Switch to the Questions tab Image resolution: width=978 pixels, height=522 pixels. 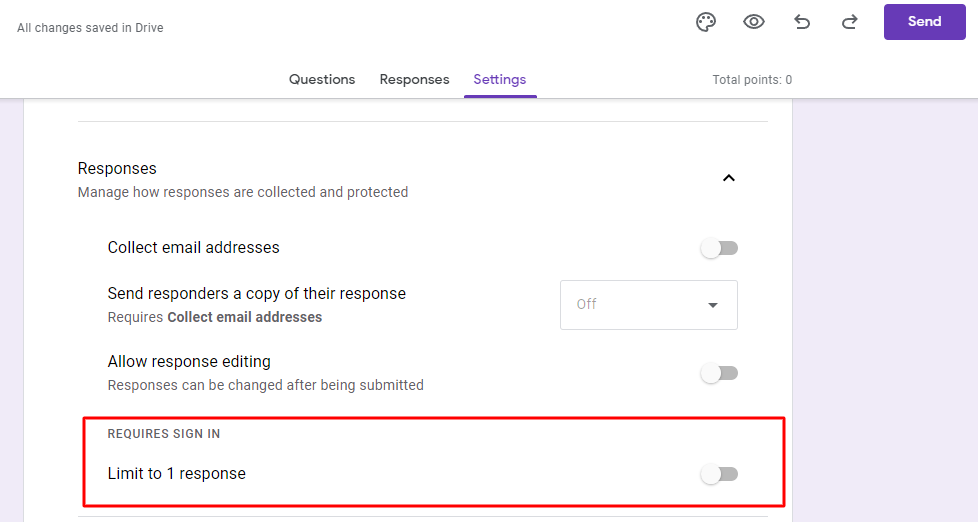tap(322, 79)
